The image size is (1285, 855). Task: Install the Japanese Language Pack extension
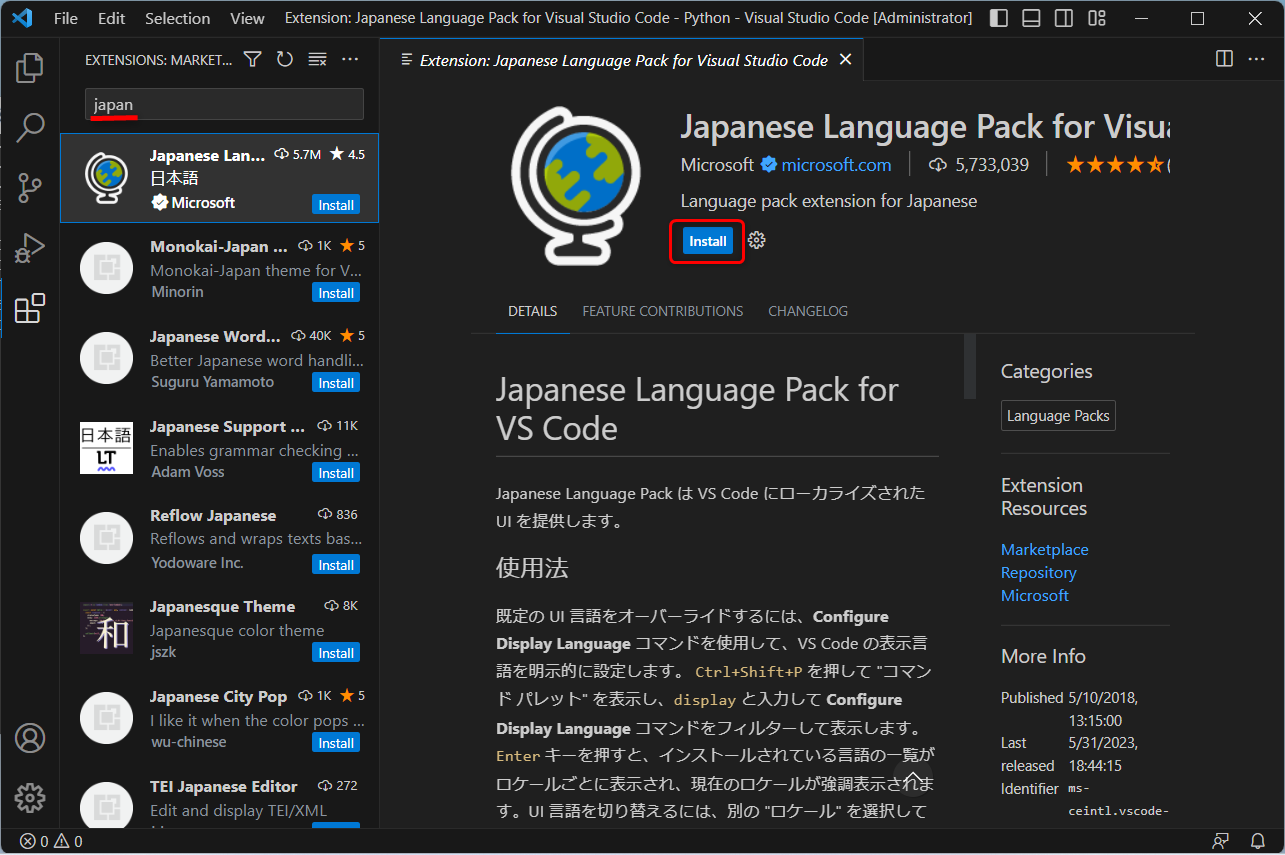pyautogui.click(x=707, y=241)
